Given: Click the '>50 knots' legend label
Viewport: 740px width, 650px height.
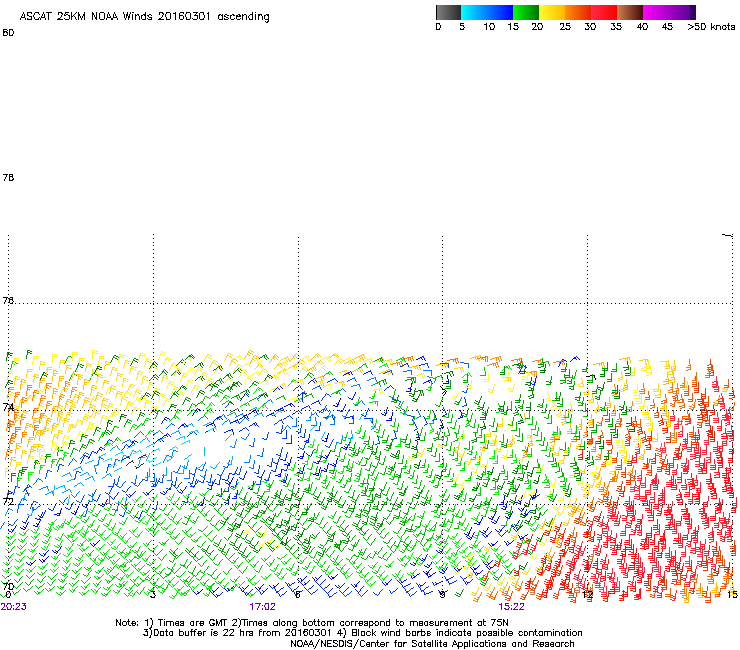Looking at the screenshot, I should coord(711,27).
